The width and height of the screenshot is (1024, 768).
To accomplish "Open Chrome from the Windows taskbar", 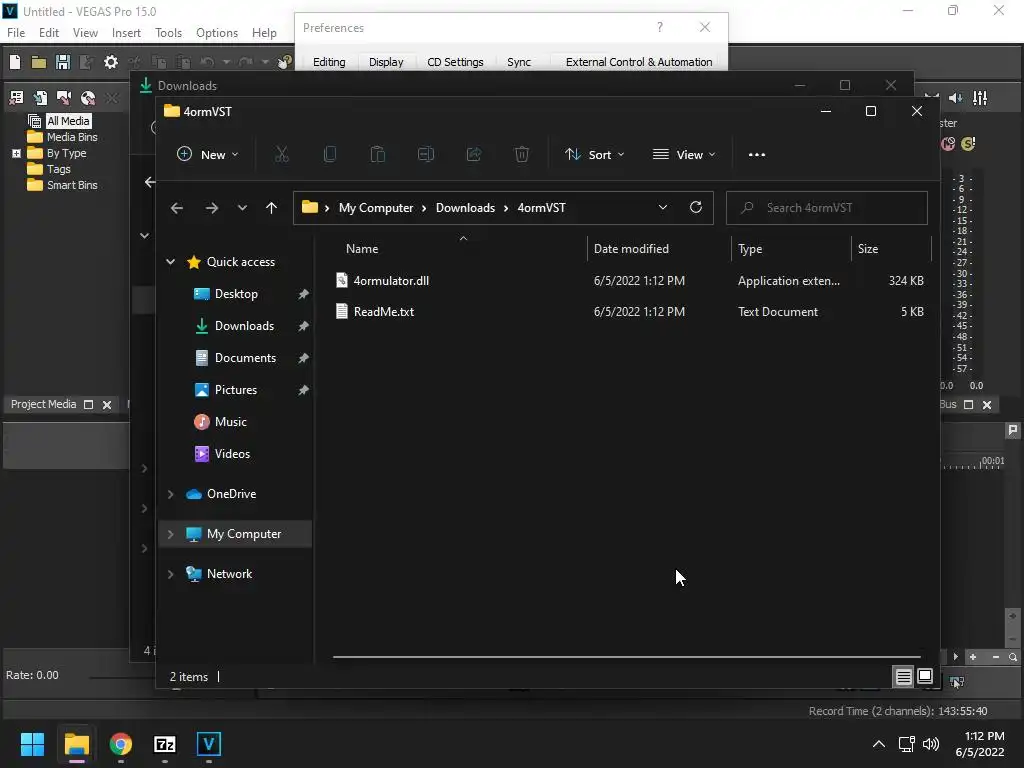I will tap(121, 744).
